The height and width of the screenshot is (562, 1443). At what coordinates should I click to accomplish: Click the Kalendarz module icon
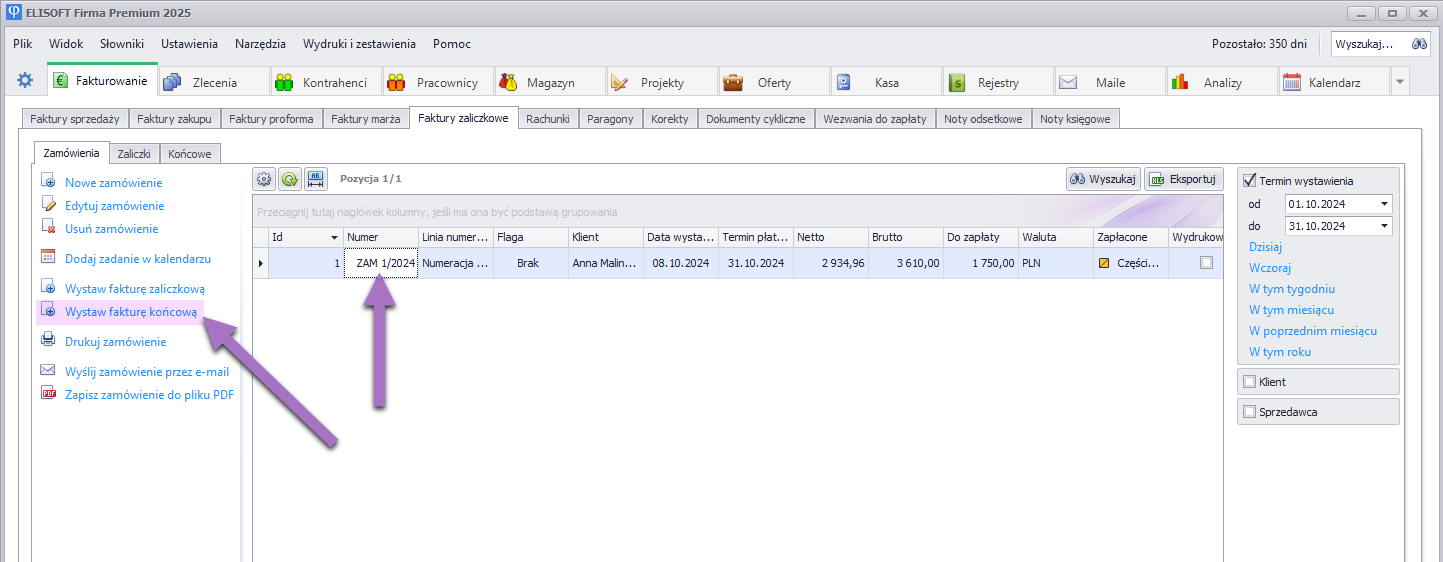tap(1291, 82)
